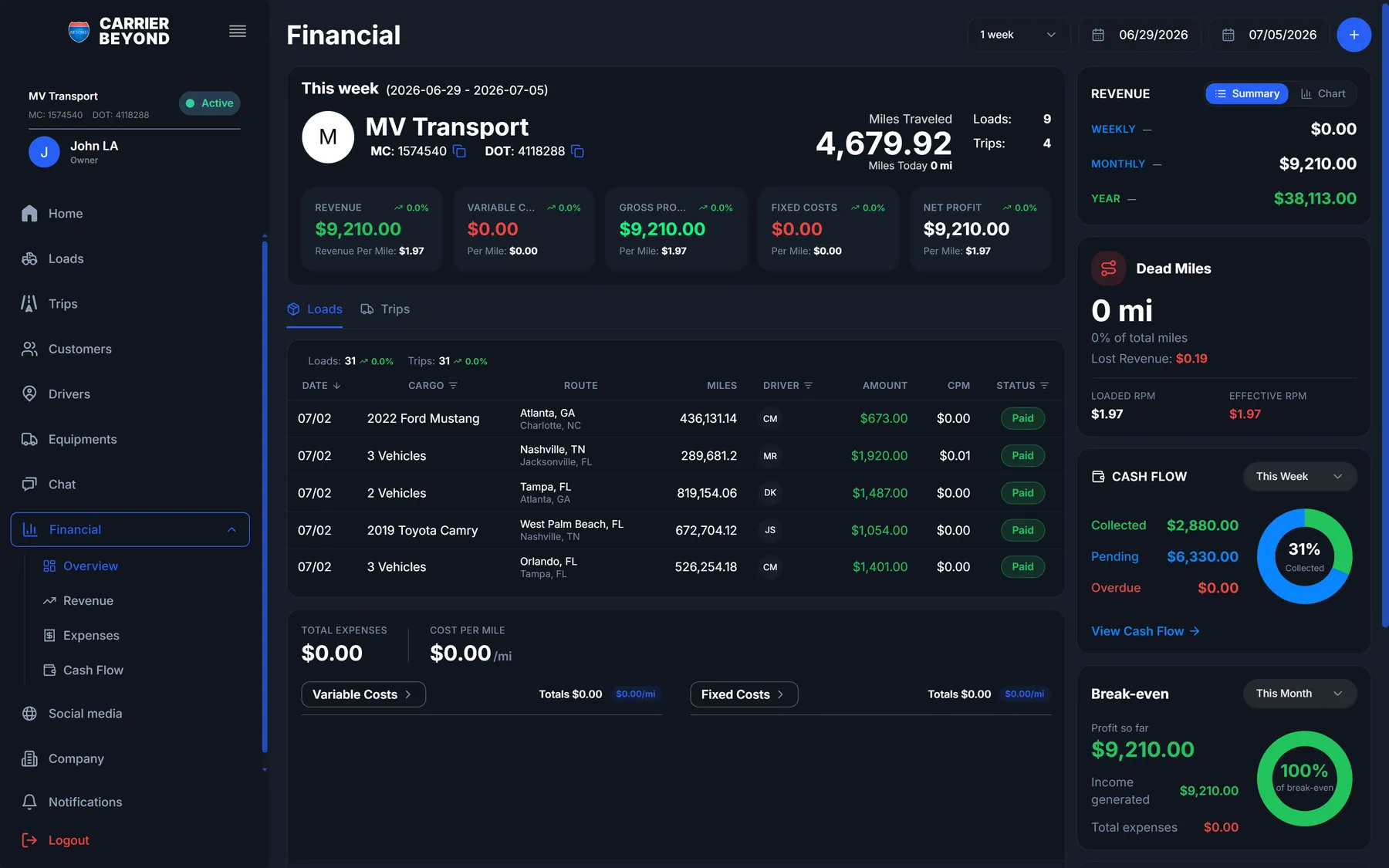Expand the Fixed Costs section

pos(744,694)
